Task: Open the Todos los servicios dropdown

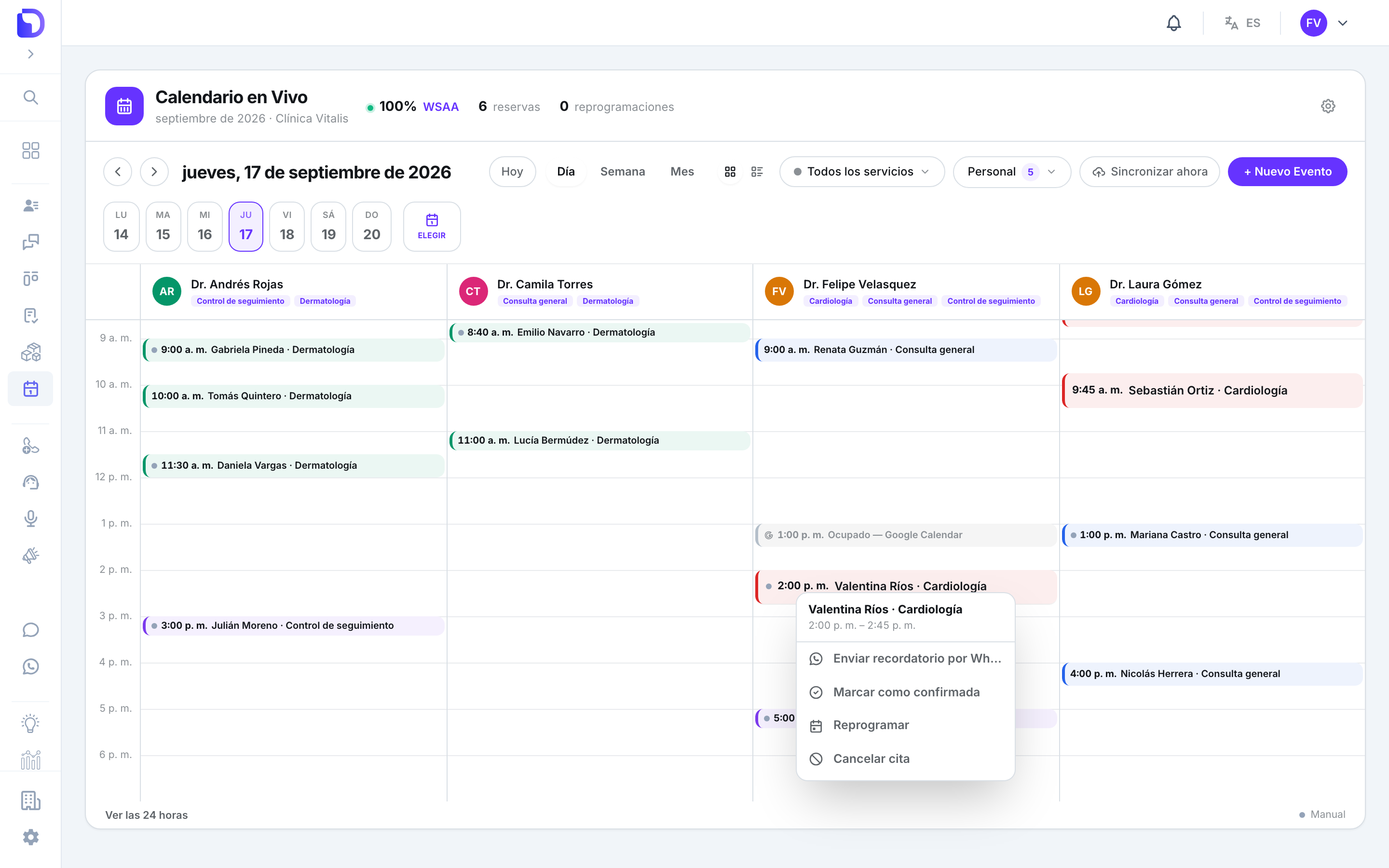Action: click(861, 172)
